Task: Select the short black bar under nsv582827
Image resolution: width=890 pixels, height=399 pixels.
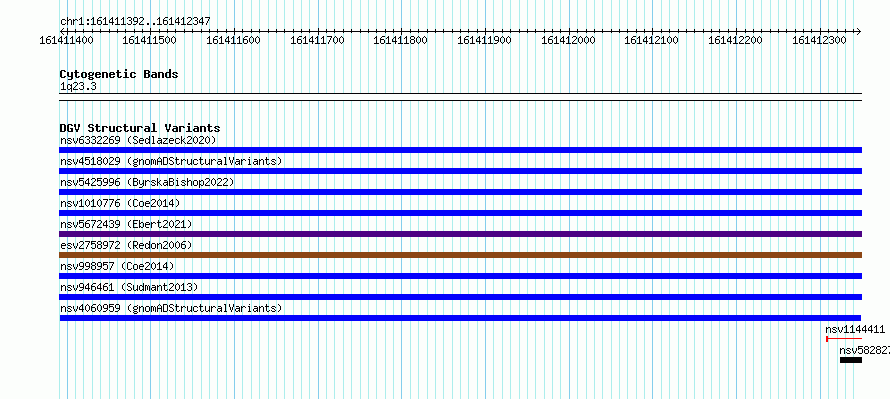Action: 851,360
